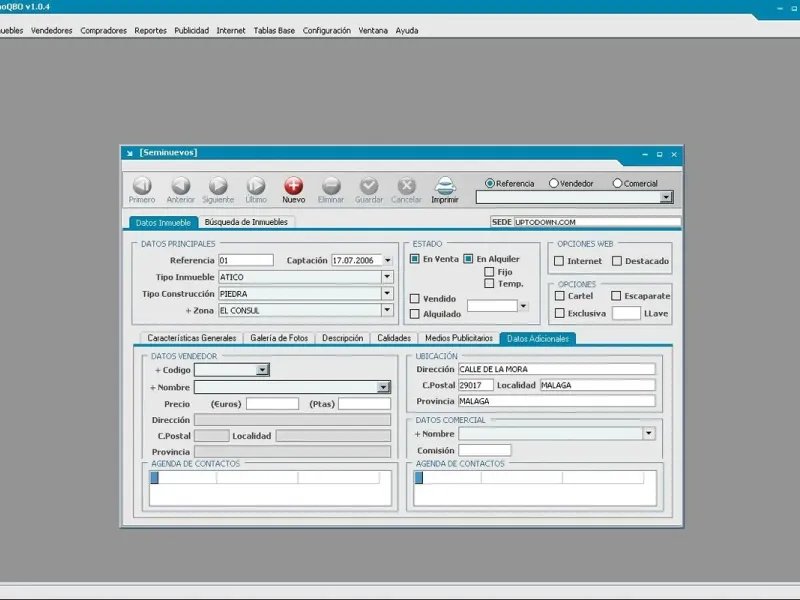Select the Datos Adicionales tab
This screenshot has height=600, width=800.
538,338
